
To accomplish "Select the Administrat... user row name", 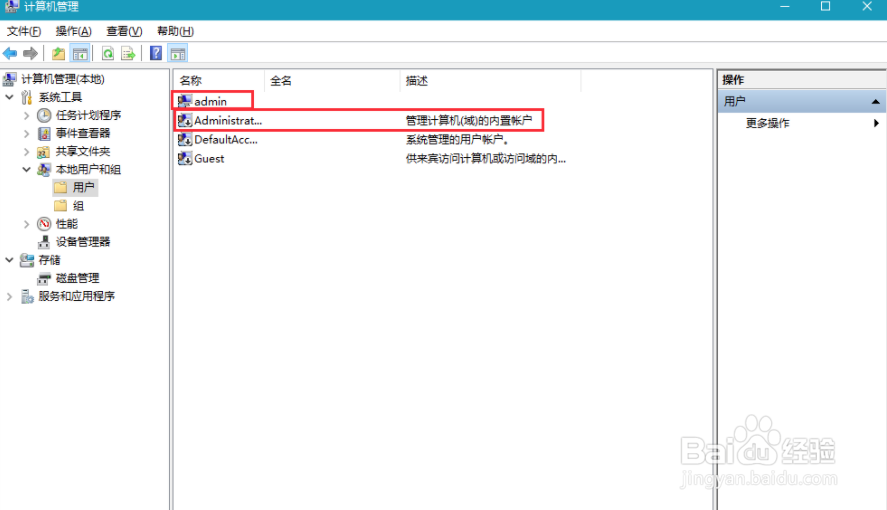I will 228,120.
